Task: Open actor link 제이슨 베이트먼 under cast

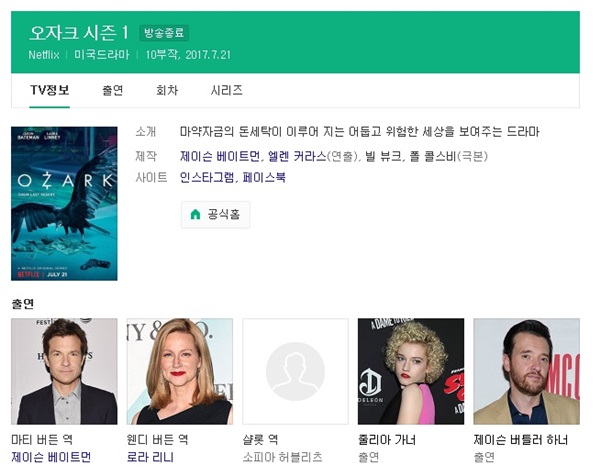Action: (x=51, y=457)
